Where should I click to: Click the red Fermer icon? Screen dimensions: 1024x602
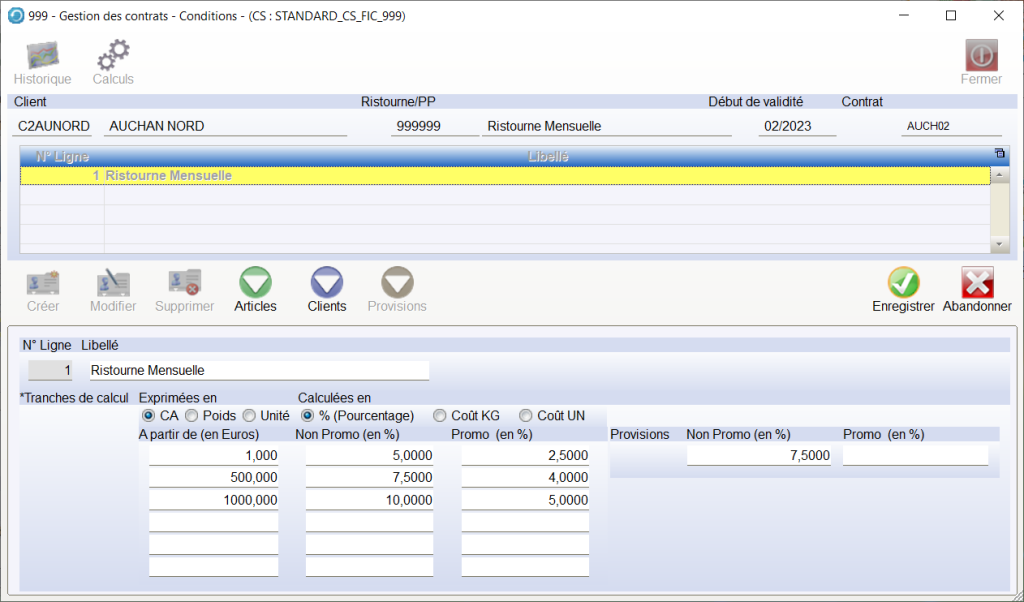(x=980, y=56)
